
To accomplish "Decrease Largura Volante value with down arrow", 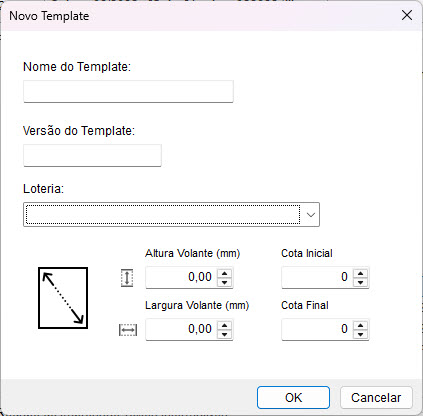I will [x=225, y=334].
